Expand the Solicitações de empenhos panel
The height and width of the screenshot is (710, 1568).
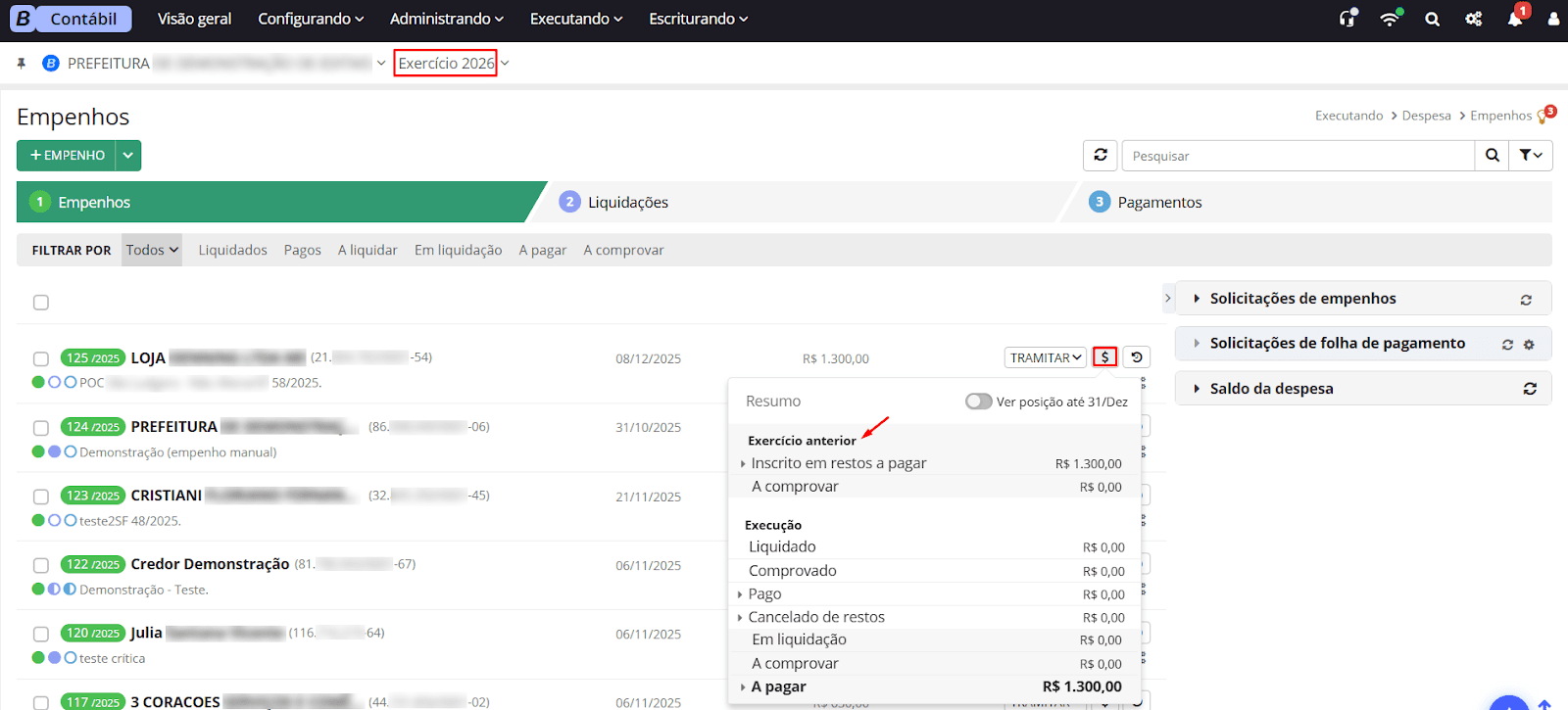pos(1302,299)
